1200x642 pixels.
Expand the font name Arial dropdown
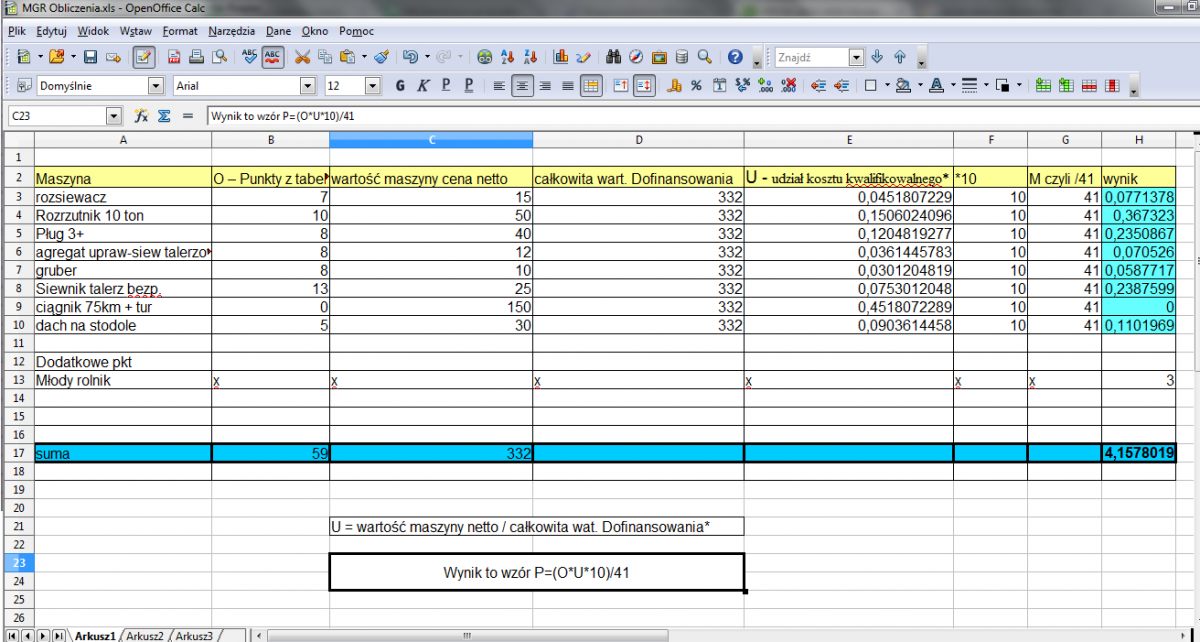(307, 86)
